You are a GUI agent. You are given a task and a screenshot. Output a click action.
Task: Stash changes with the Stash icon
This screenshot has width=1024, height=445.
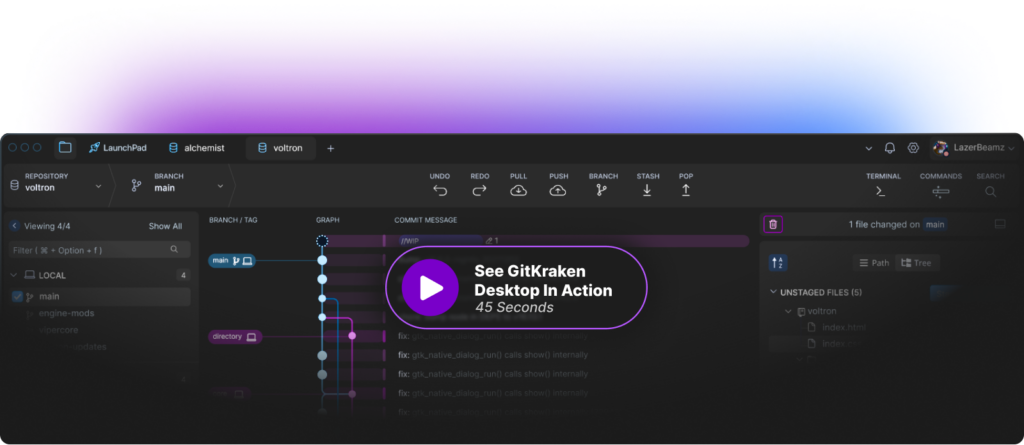point(647,190)
